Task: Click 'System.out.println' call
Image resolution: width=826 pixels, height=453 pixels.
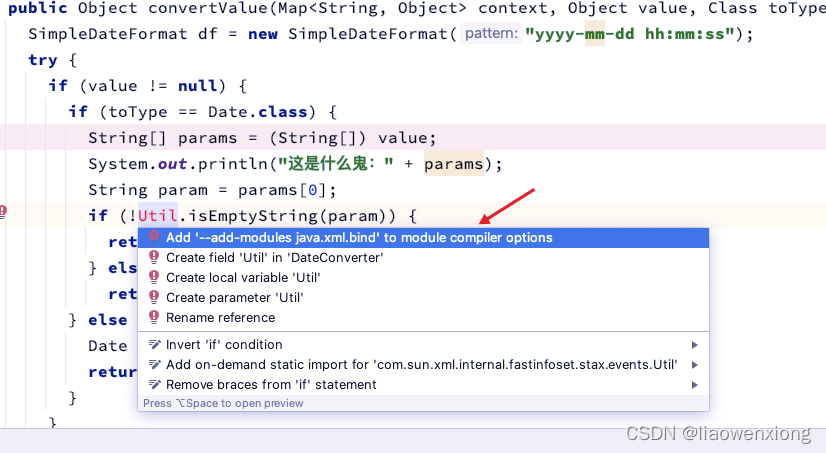Action: (178, 164)
